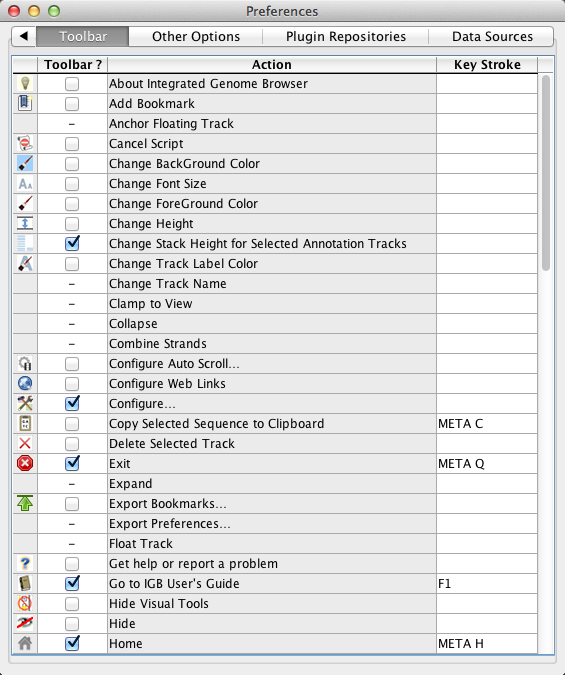This screenshot has height=675, width=565.
Task: Click the red Exit icon
Action: [25, 464]
